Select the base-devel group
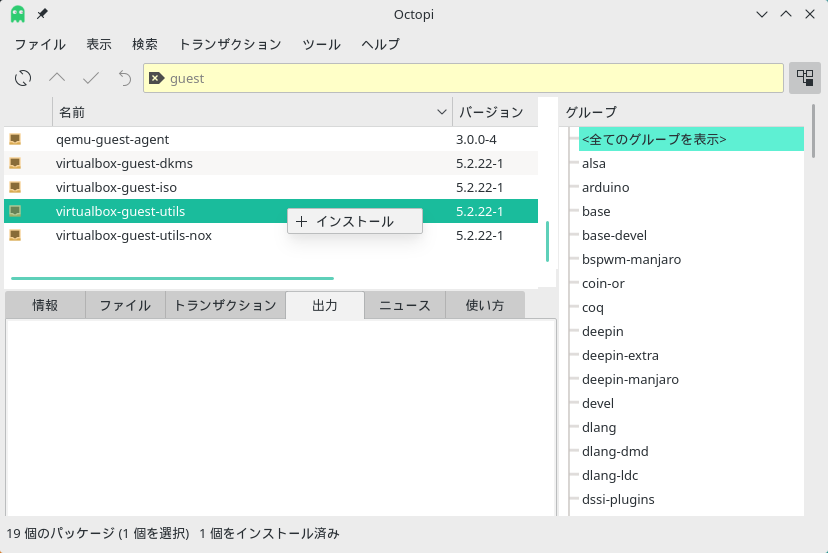The image size is (828, 553). 614,235
